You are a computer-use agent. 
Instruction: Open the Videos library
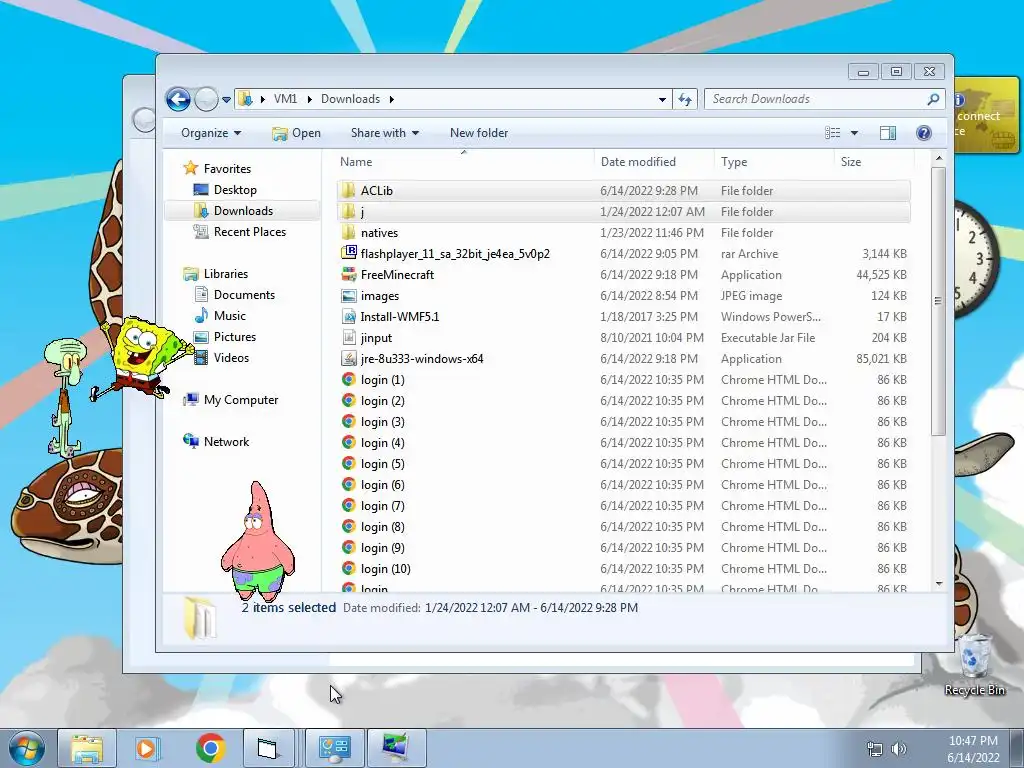pyautogui.click(x=231, y=357)
